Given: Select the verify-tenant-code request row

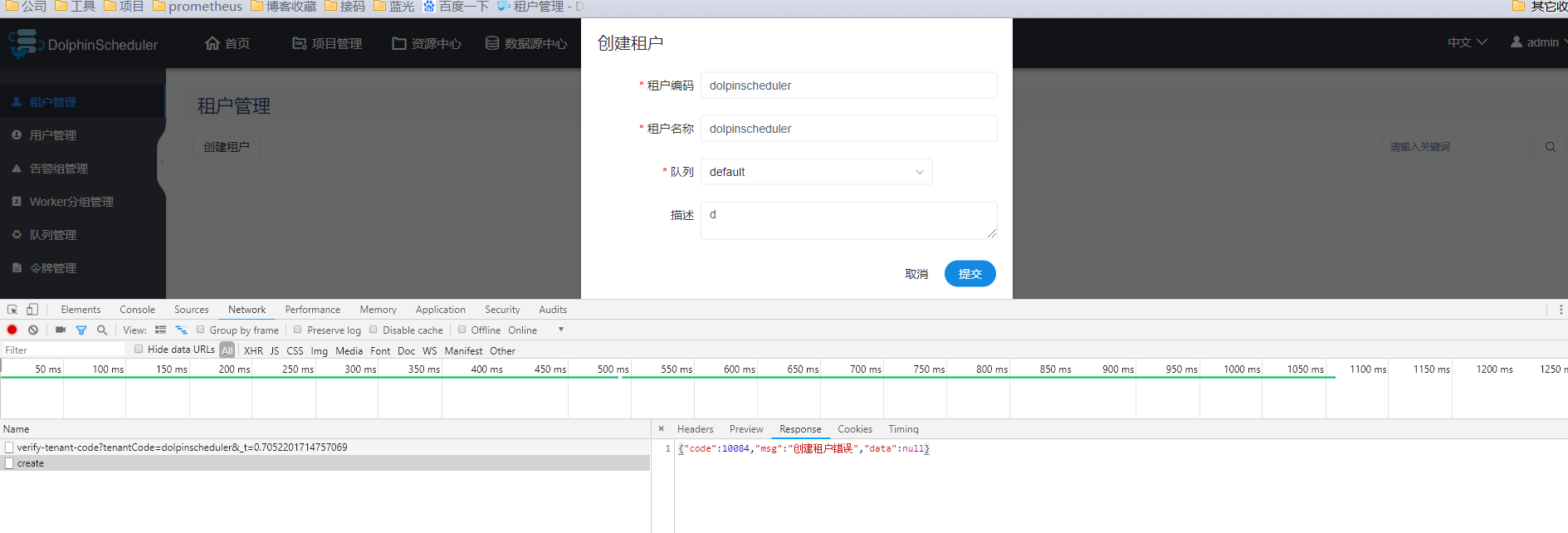Looking at the screenshot, I should (325, 447).
